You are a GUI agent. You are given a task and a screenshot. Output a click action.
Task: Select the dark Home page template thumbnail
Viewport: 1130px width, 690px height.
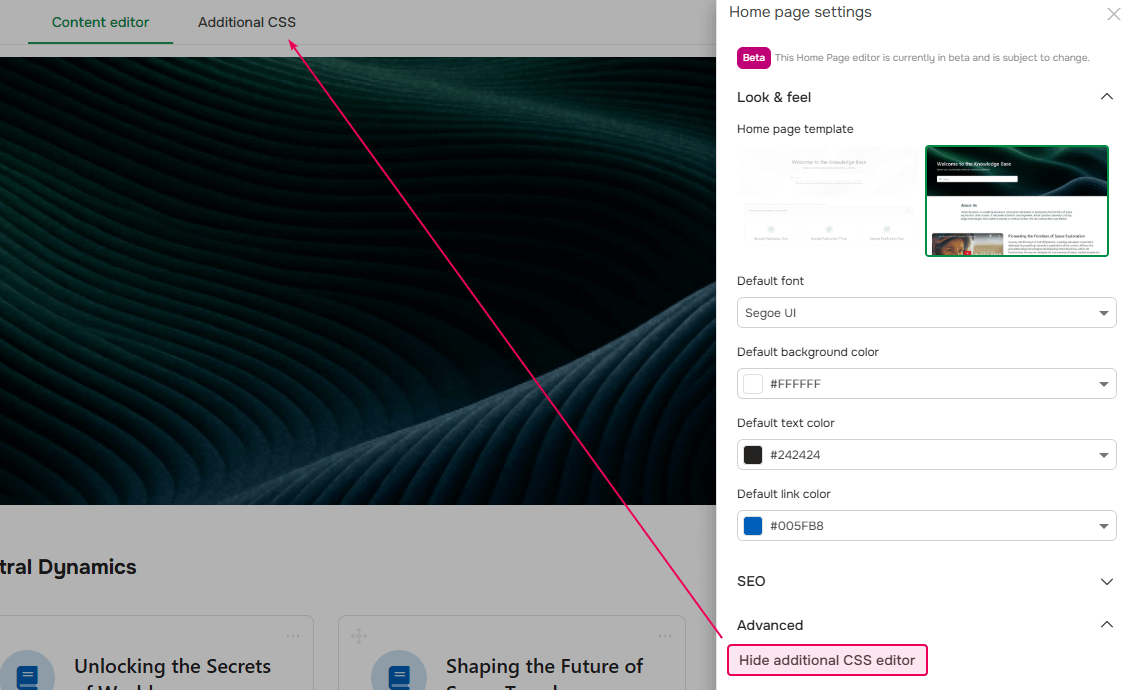coord(1016,200)
